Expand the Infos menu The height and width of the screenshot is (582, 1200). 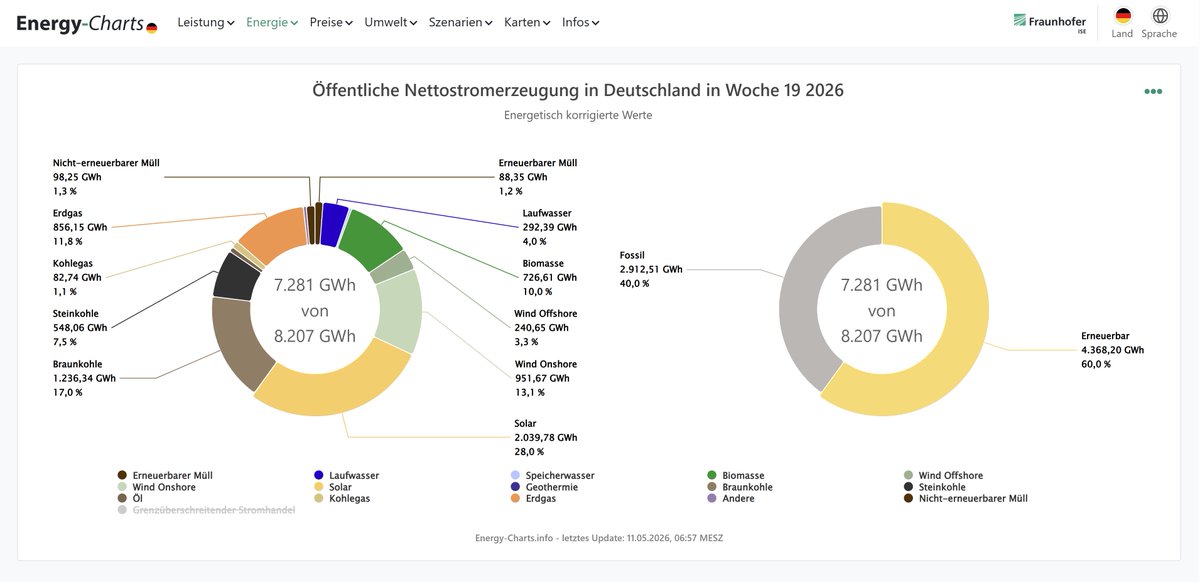[x=581, y=22]
